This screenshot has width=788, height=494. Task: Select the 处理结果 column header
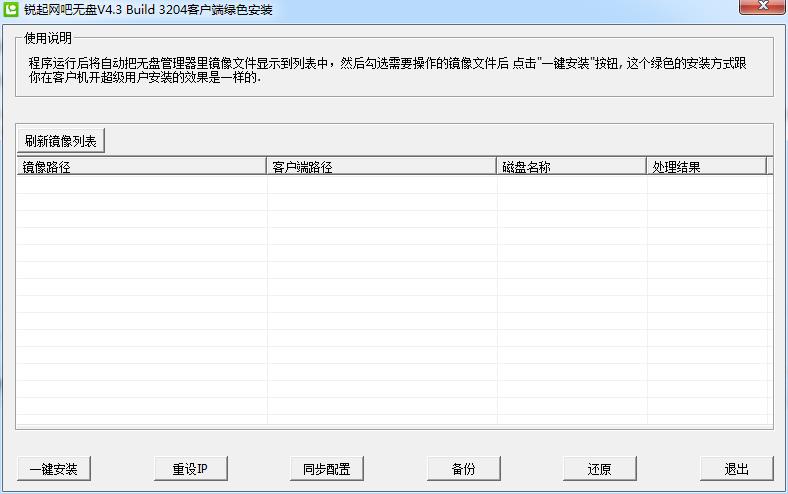707,166
